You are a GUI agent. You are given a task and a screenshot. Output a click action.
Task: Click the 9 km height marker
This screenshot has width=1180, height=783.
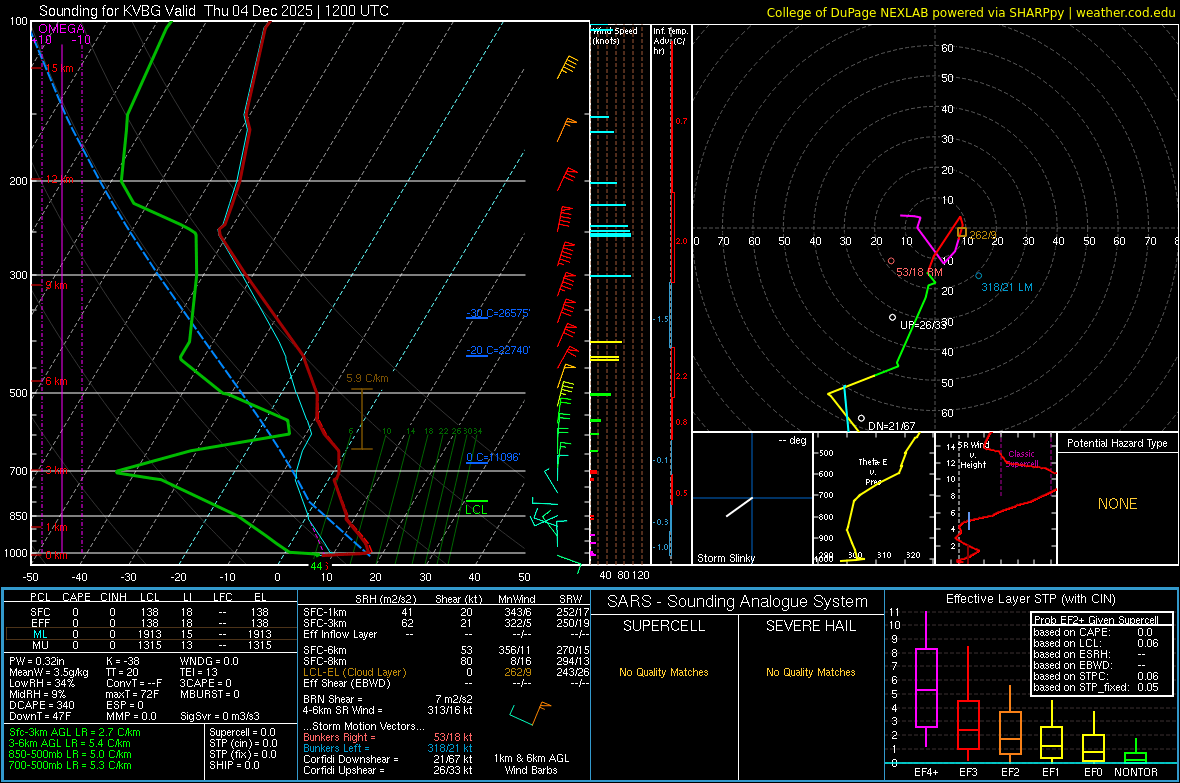coord(56,285)
